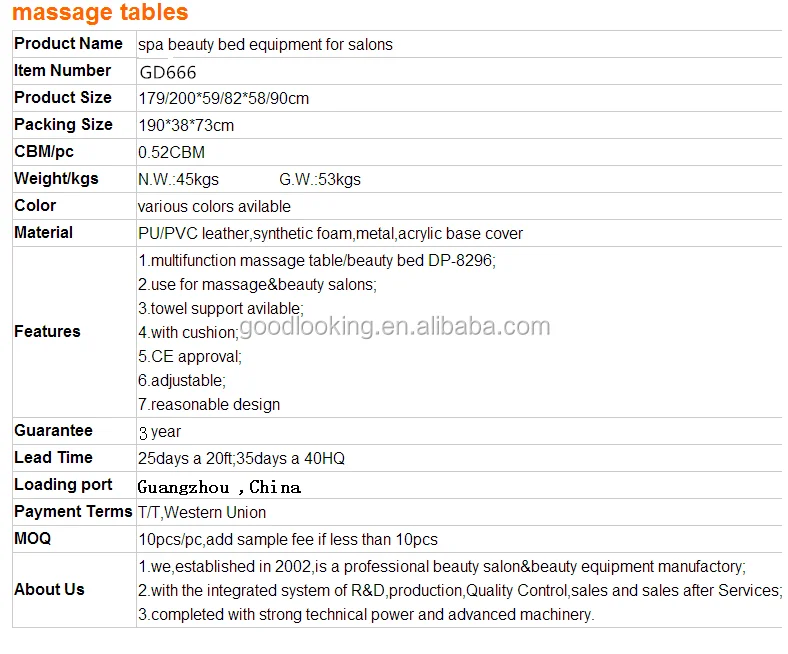Screen dimensions: 788x654
Task: Click the net weight "N.W.:45kgs" text
Action: point(178,180)
